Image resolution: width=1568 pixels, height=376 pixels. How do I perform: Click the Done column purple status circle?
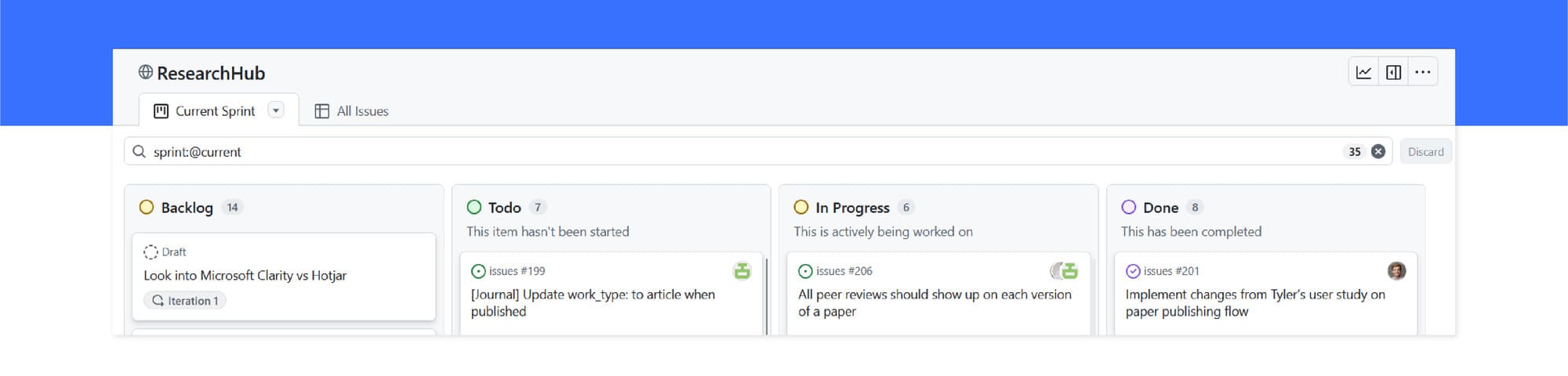[1128, 208]
